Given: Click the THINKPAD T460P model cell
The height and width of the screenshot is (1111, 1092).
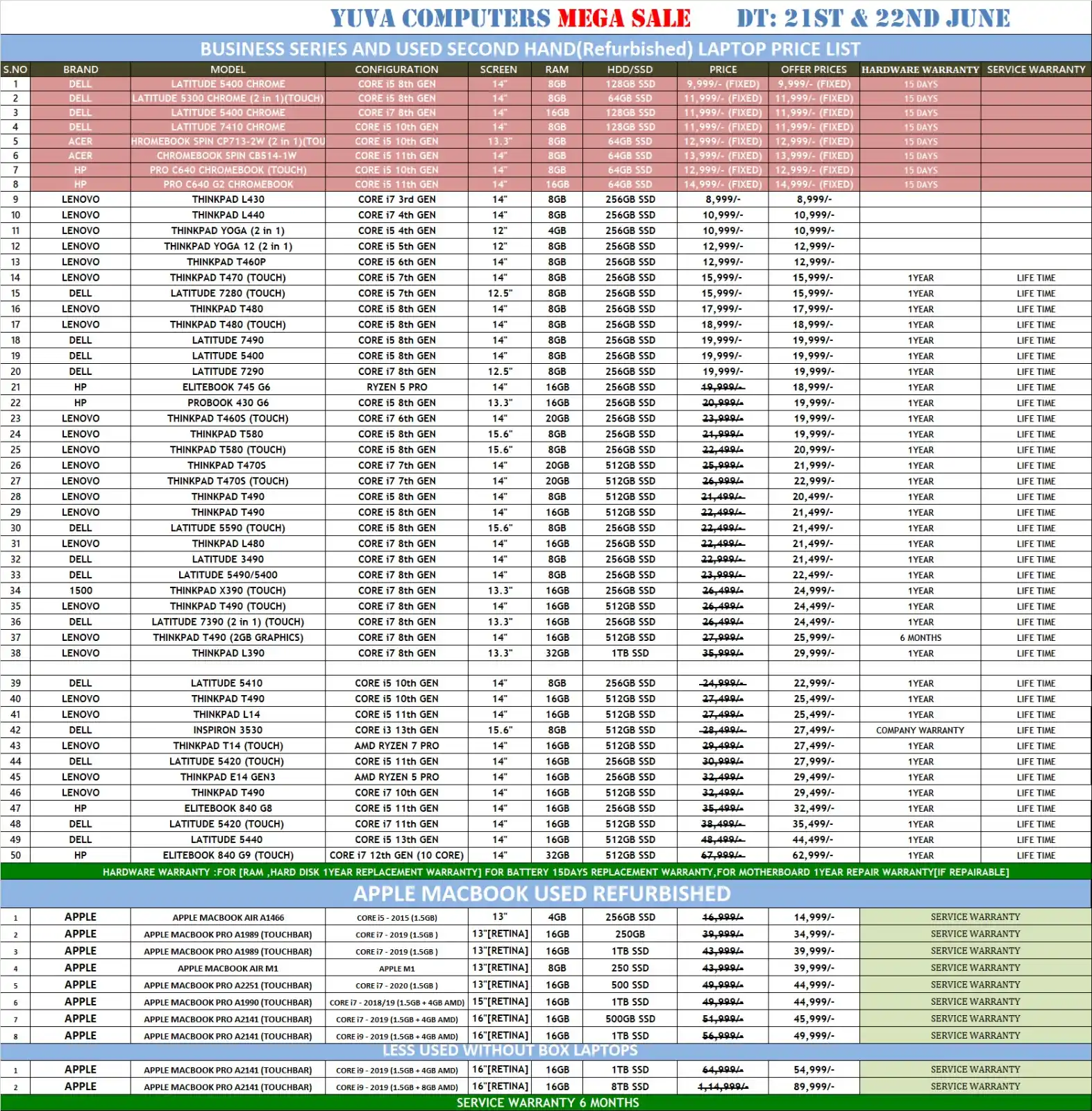Looking at the screenshot, I should tap(228, 262).
